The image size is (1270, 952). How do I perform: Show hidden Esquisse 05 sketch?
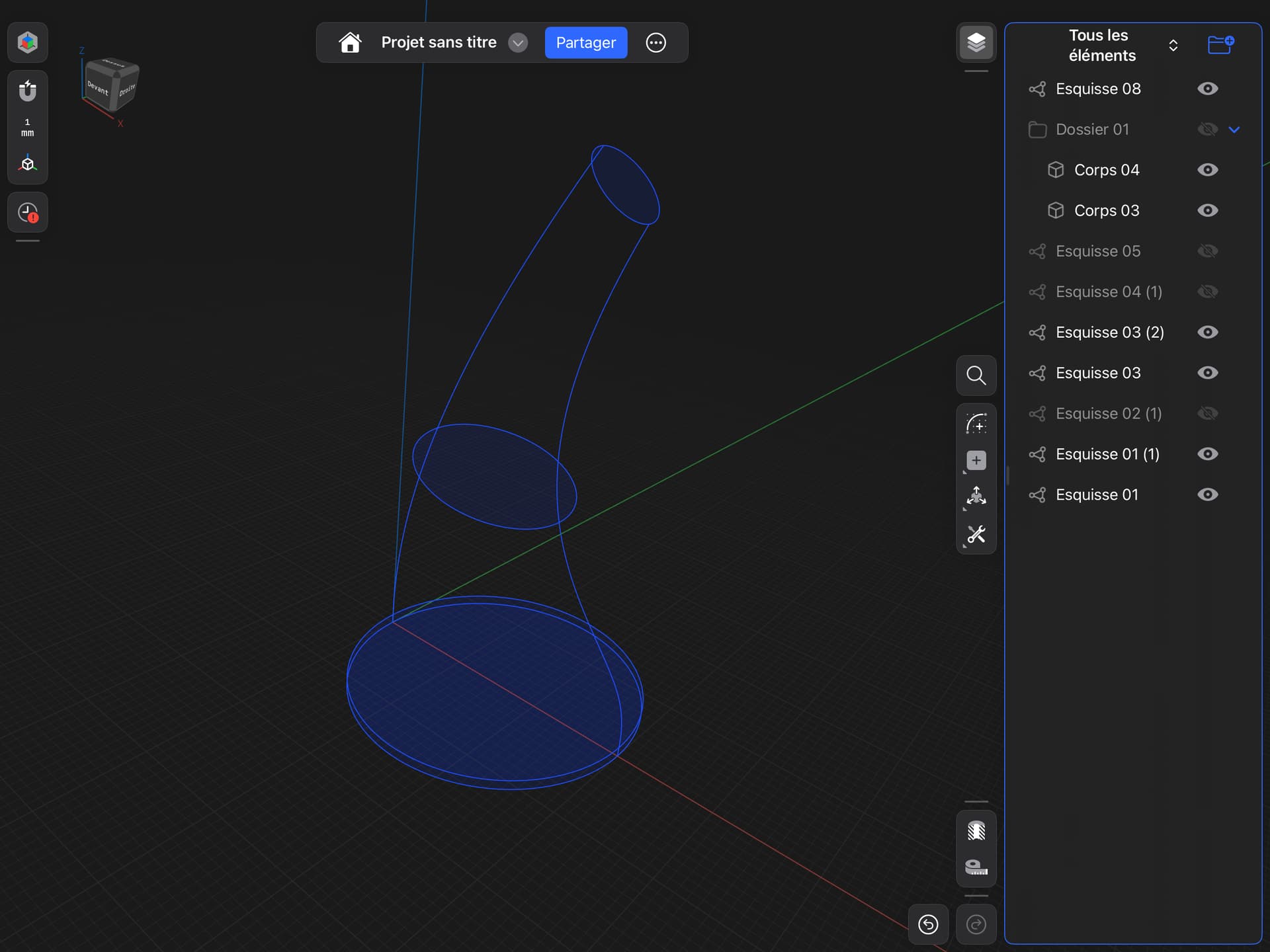1207,251
